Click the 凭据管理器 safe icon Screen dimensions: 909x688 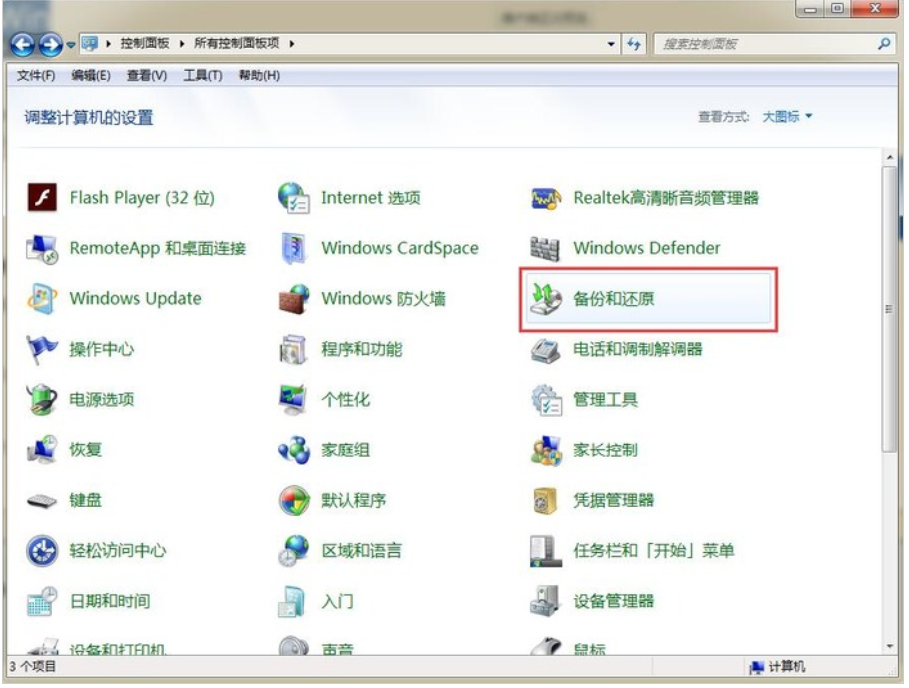(x=546, y=501)
